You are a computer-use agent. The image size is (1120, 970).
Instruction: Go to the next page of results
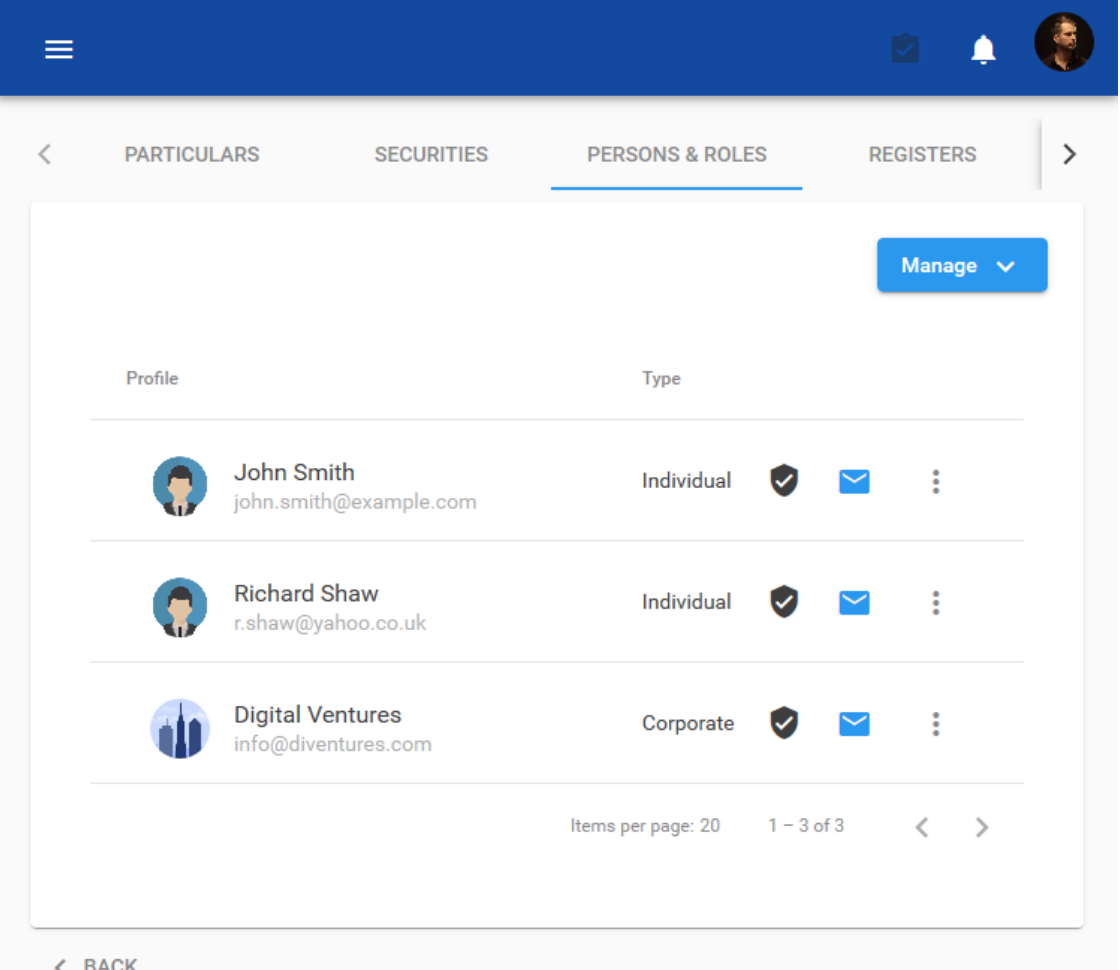[982, 827]
